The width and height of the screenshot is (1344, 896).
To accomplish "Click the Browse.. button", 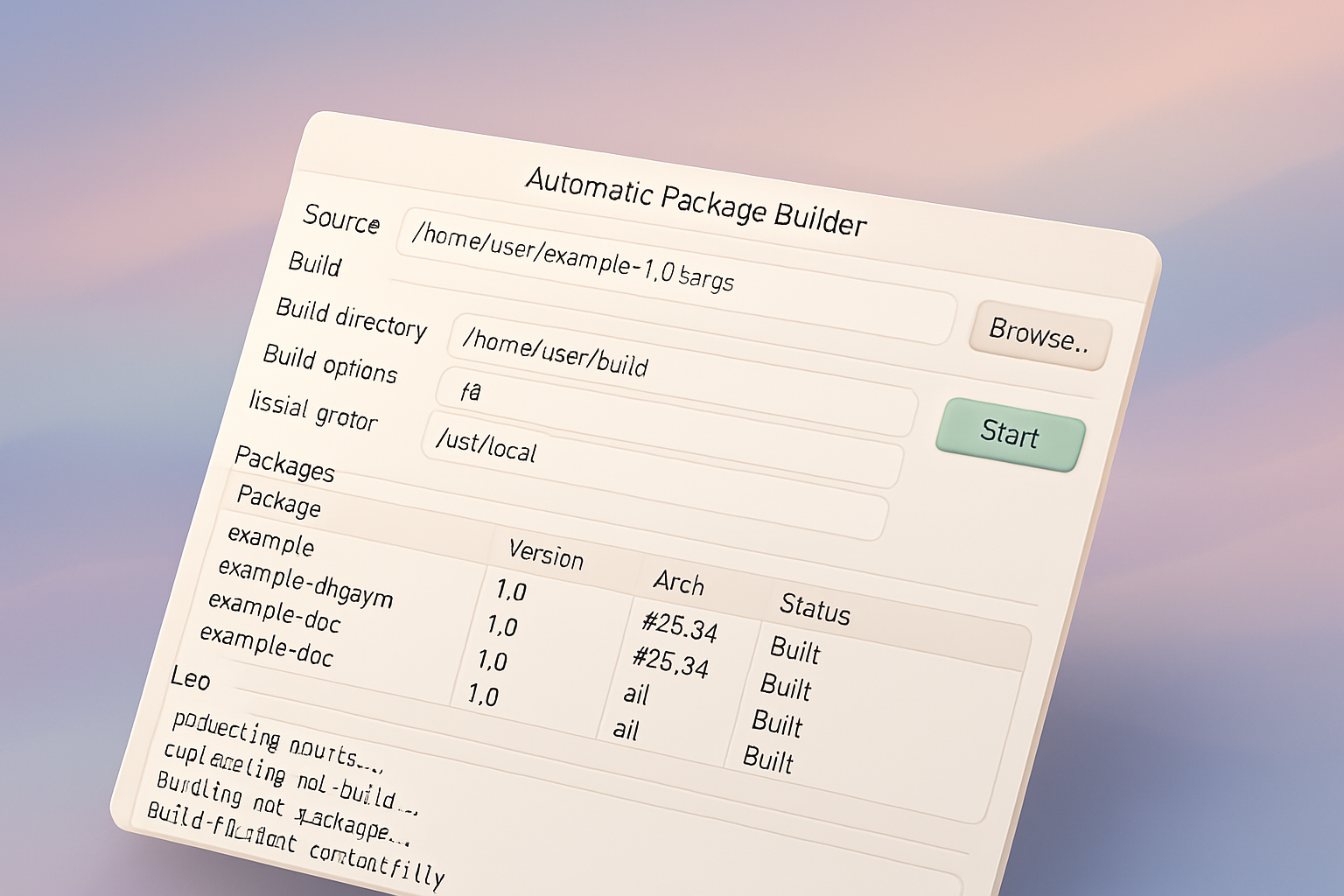I will [1039, 335].
